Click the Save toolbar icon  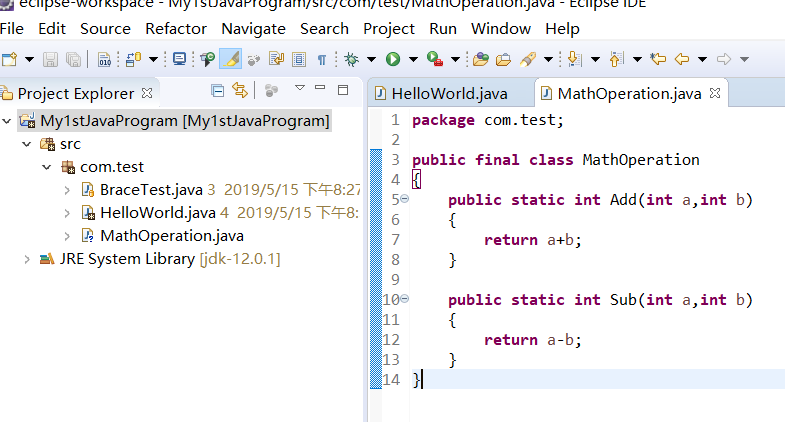pyautogui.click(x=50, y=59)
